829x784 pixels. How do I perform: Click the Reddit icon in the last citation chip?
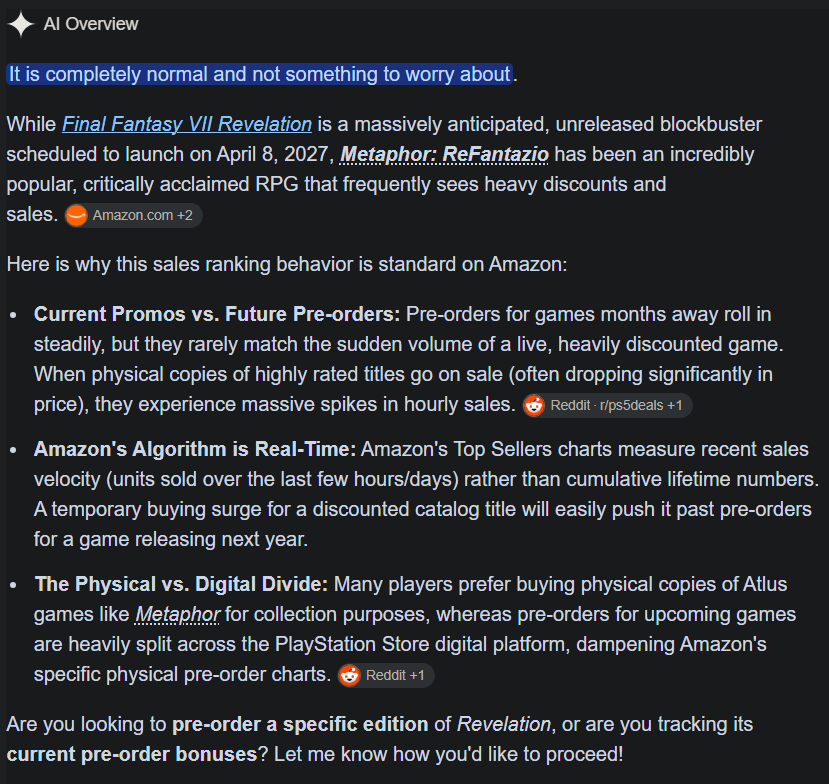pyautogui.click(x=349, y=675)
